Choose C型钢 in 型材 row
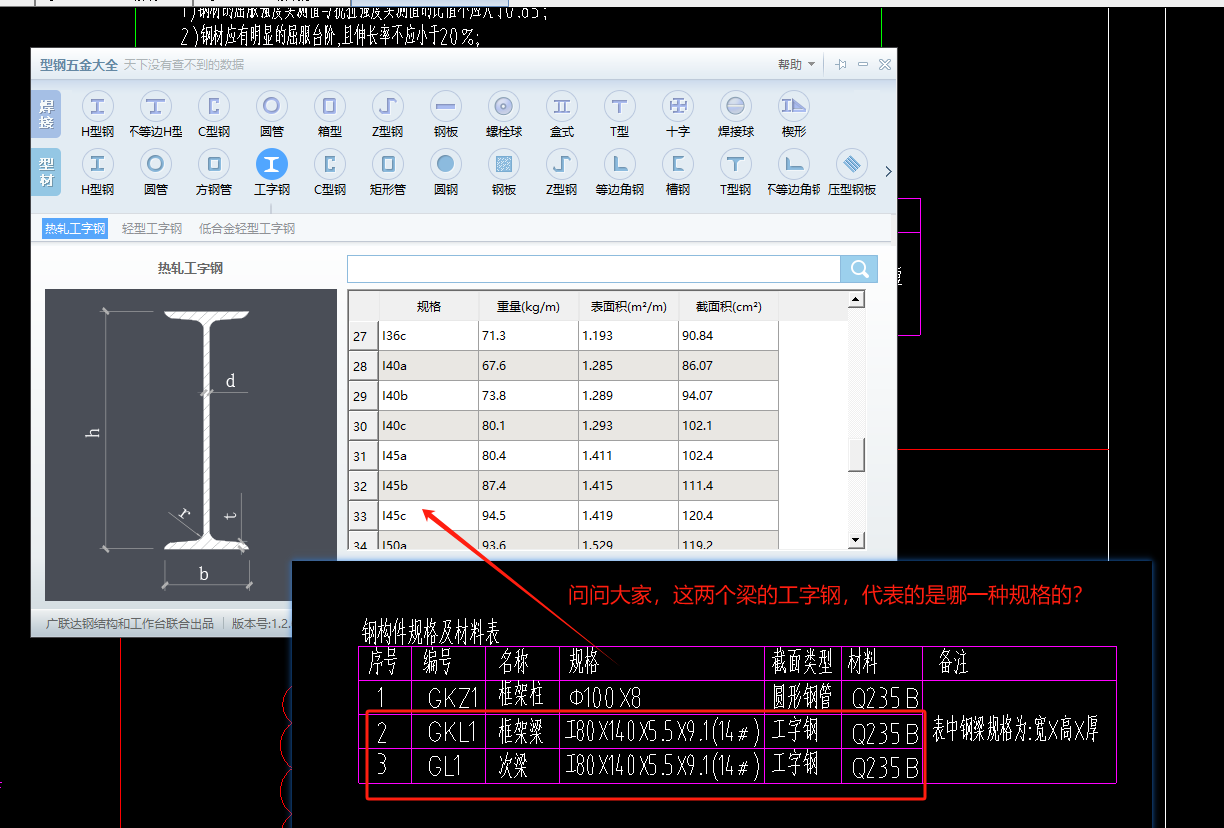 point(329,172)
